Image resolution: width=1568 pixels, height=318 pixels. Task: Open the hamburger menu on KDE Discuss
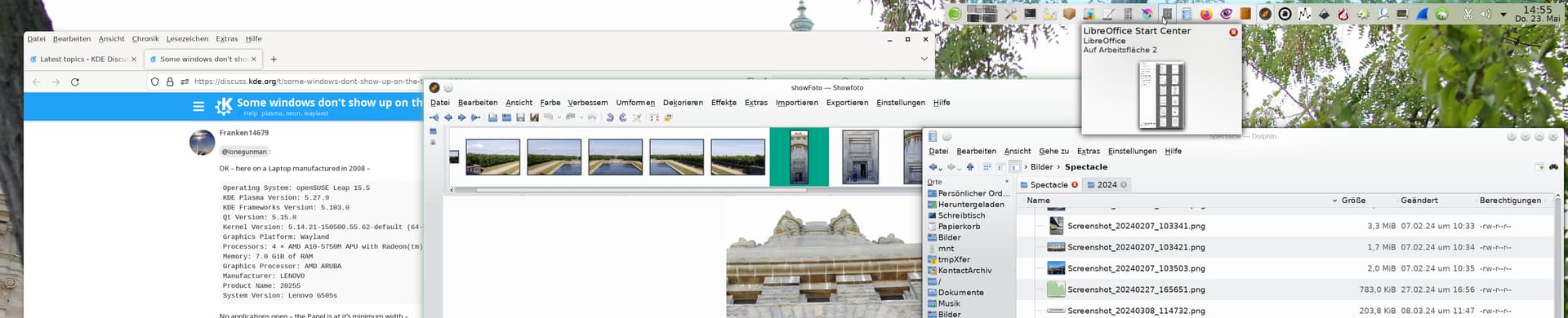[198, 106]
